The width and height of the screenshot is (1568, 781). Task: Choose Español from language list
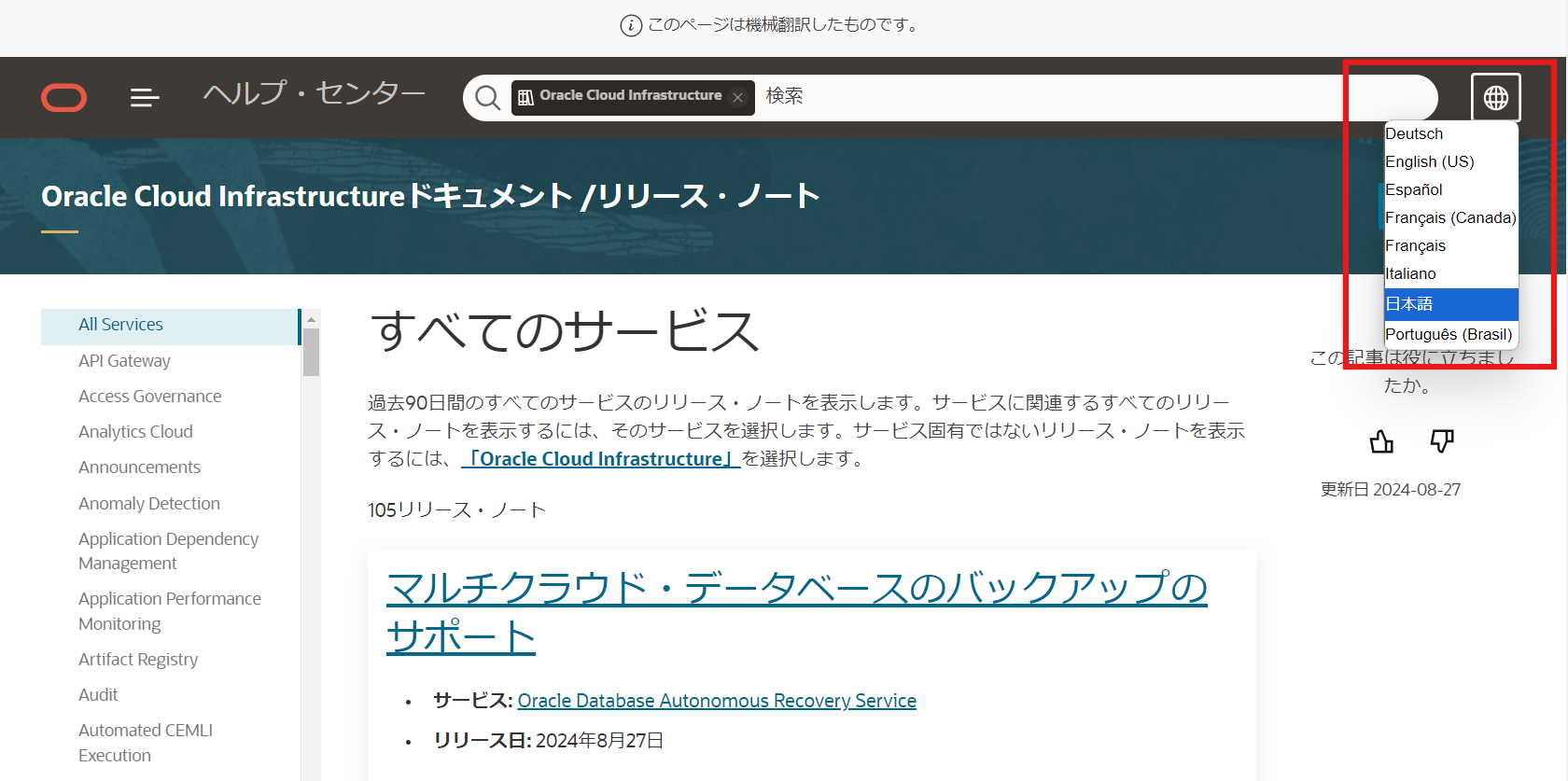click(x=1451, y=190)
